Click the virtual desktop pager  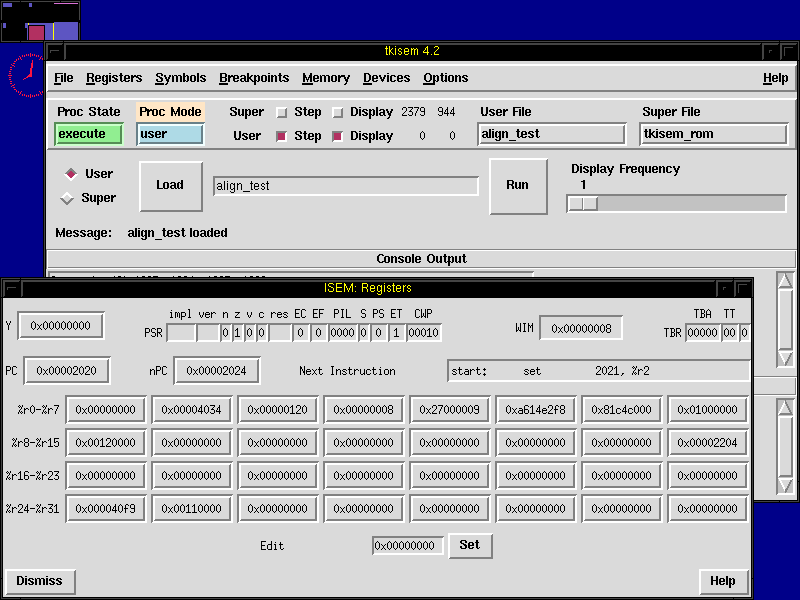click(x=40, y=21)
